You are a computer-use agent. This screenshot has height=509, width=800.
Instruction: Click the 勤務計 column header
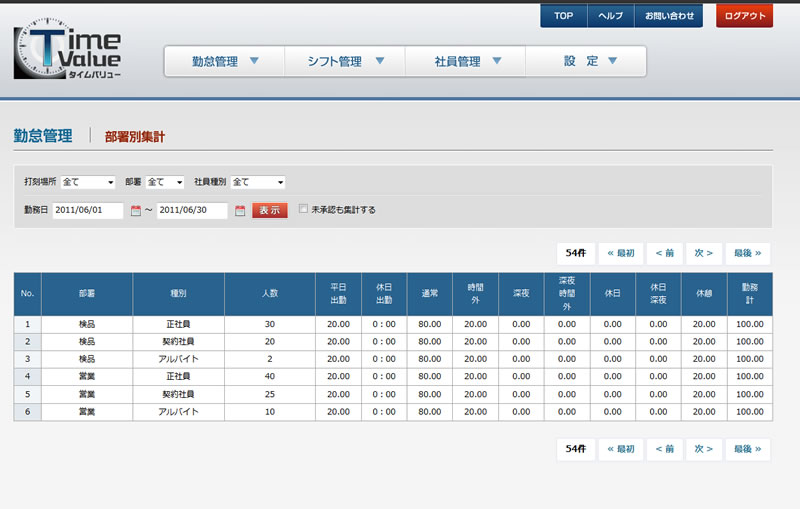coord(749,294)
